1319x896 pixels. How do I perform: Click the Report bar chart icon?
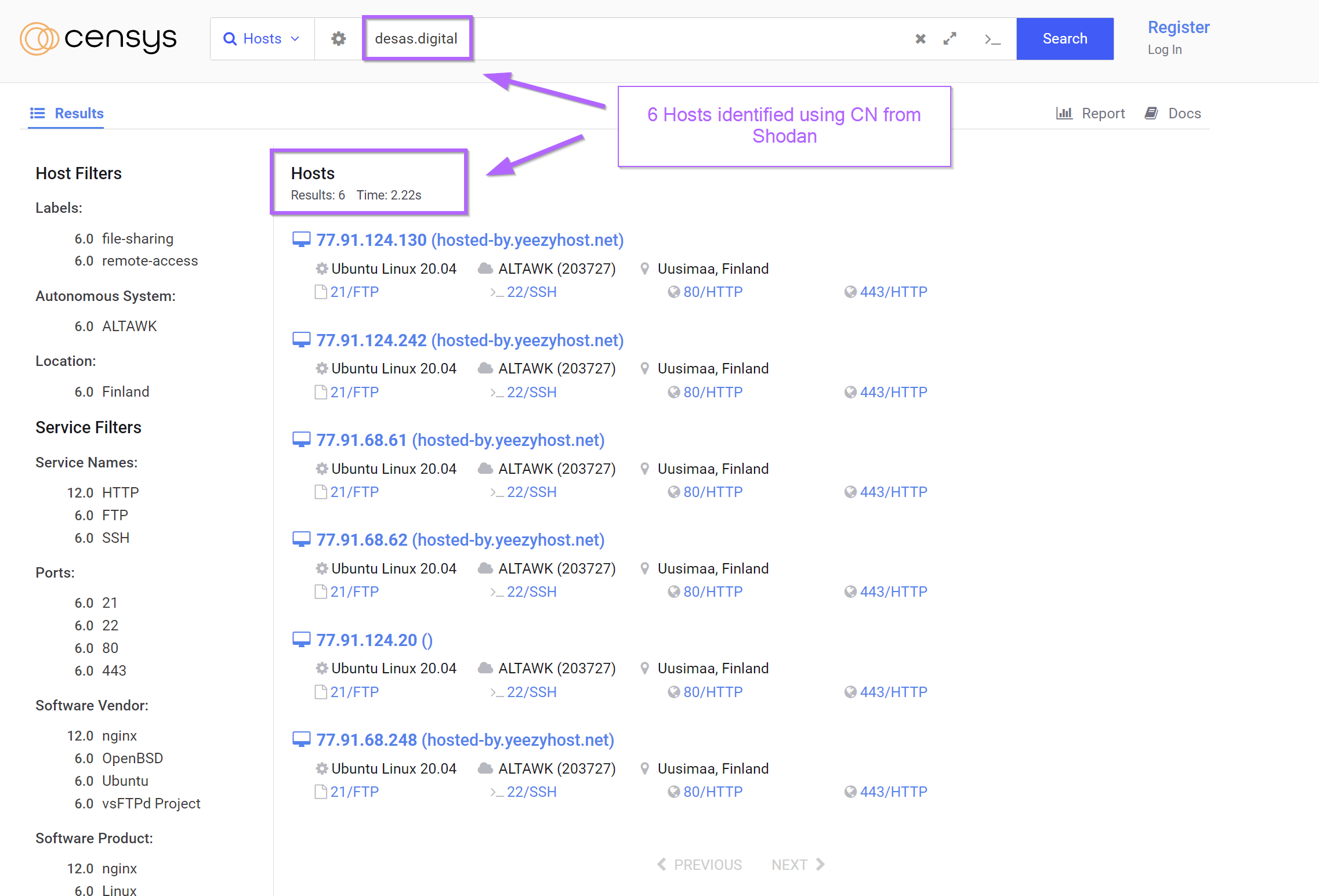pyautogui.click(x=1064, y=113)
